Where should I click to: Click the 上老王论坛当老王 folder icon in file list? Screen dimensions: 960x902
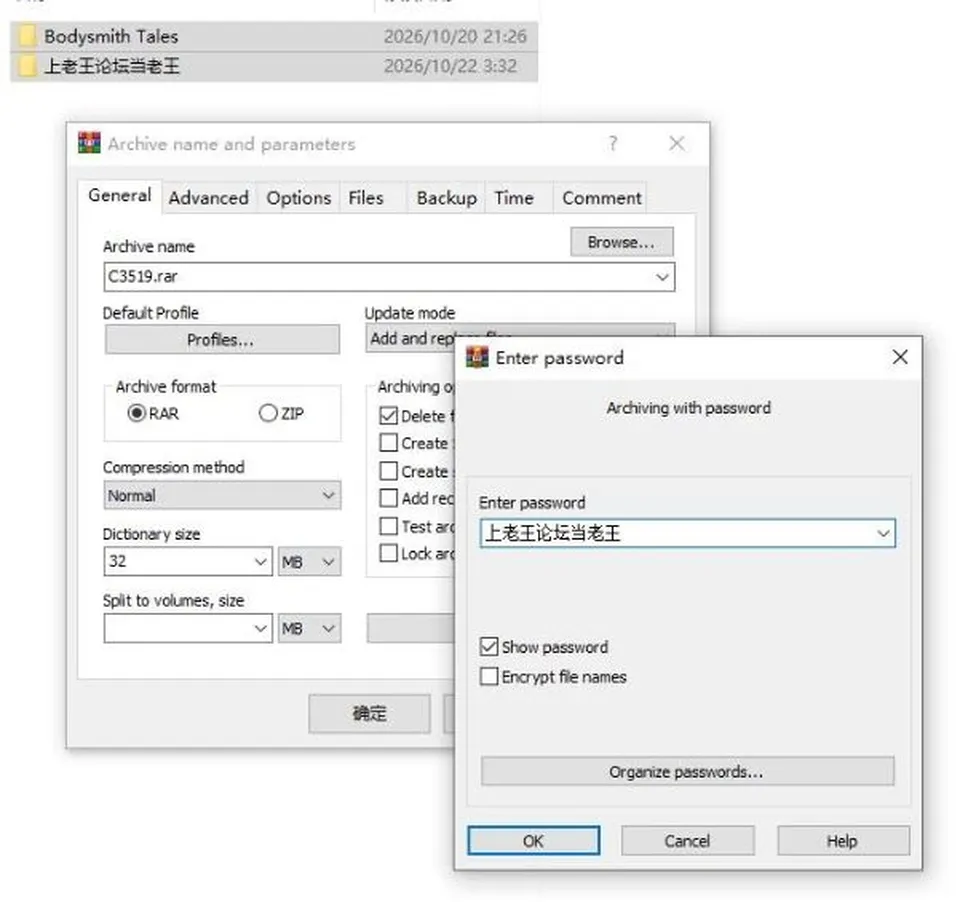[27, 66]
